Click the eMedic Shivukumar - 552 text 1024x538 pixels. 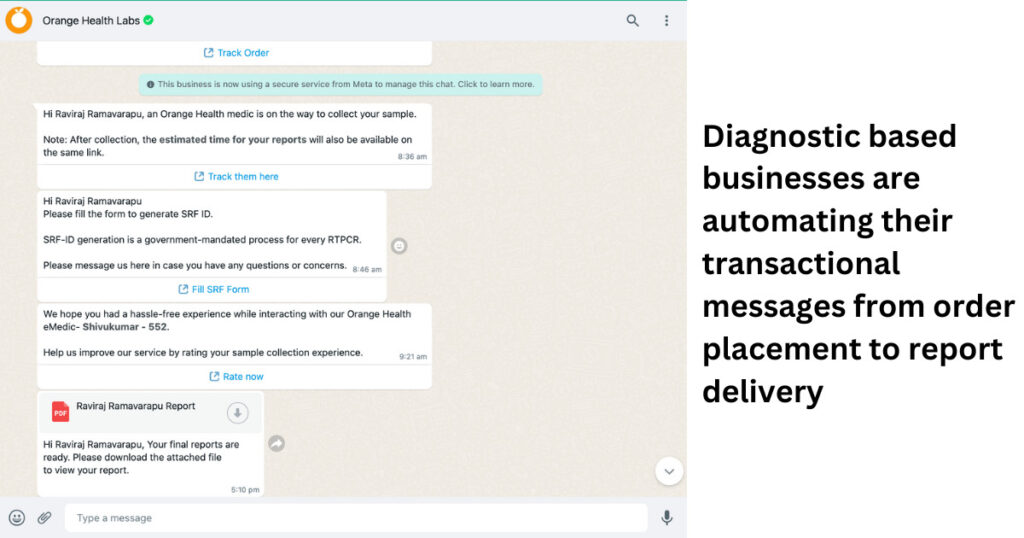106,327
